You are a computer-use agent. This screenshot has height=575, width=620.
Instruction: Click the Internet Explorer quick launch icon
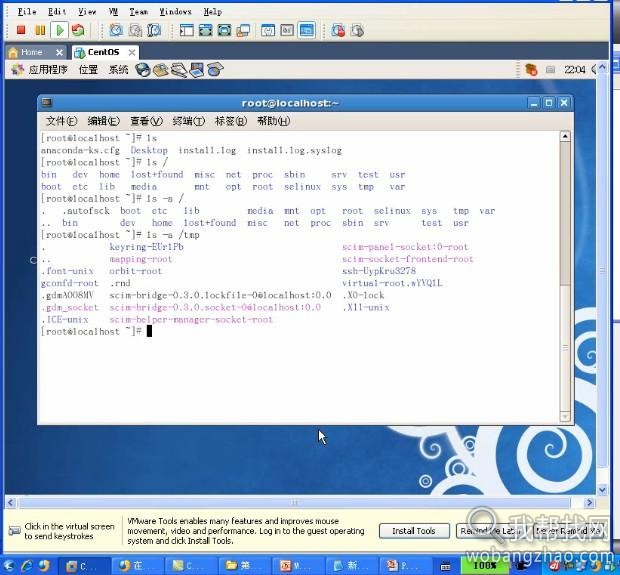[x=26, y=566]
